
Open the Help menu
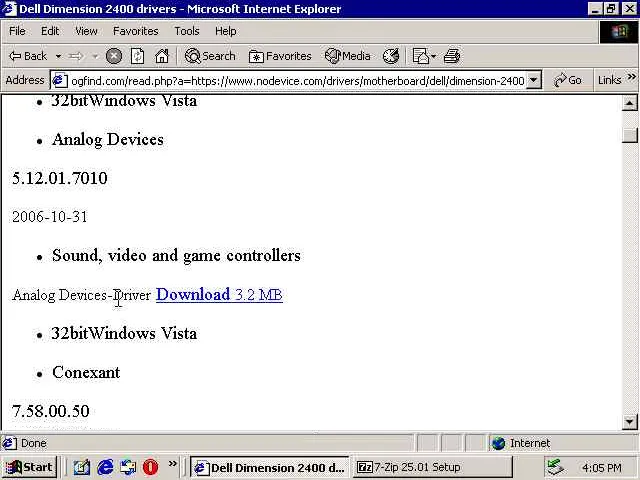(226, 31)
